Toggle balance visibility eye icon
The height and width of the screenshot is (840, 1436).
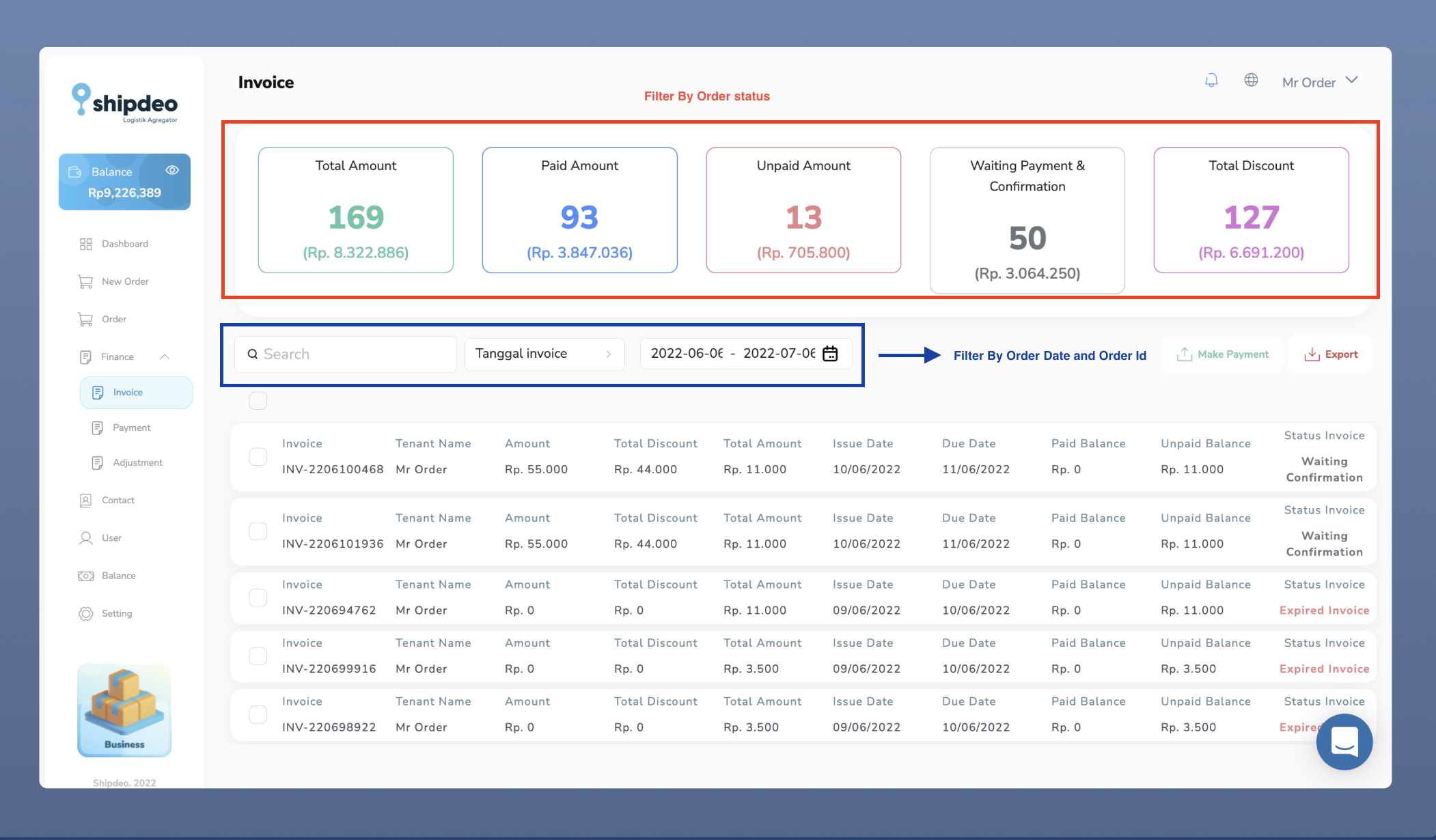click(x=172, y=170)
